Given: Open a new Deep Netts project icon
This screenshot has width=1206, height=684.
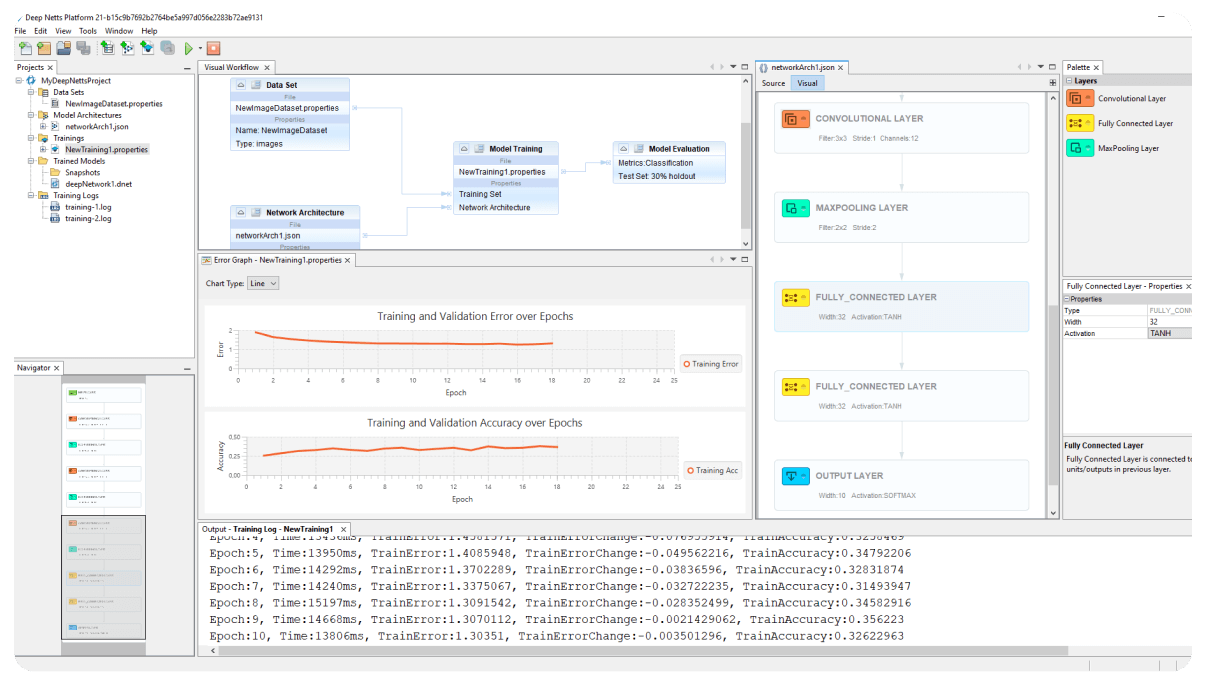Looking at the screenshot, I should (43, 47).
